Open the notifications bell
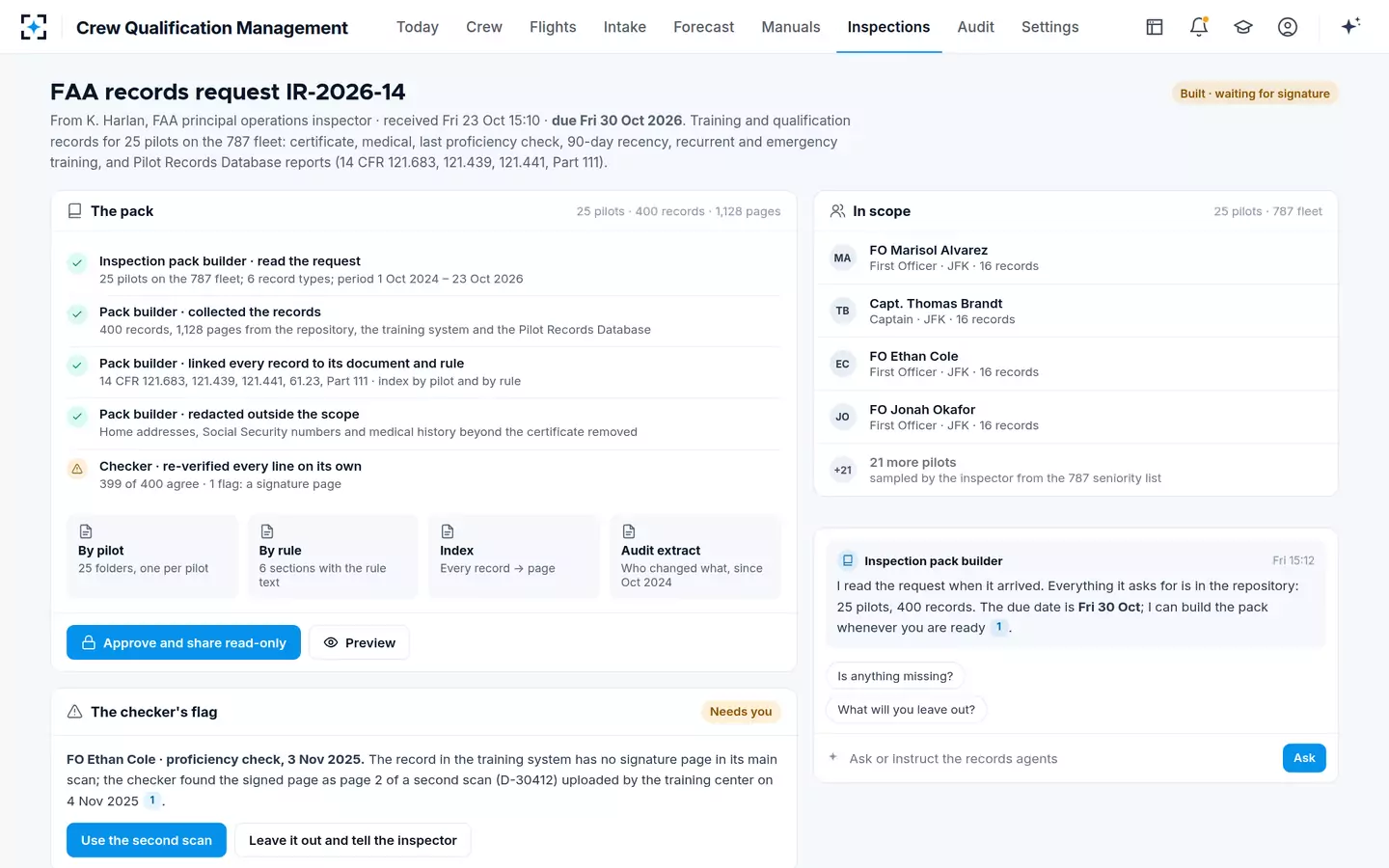 tap(1199, 27)
